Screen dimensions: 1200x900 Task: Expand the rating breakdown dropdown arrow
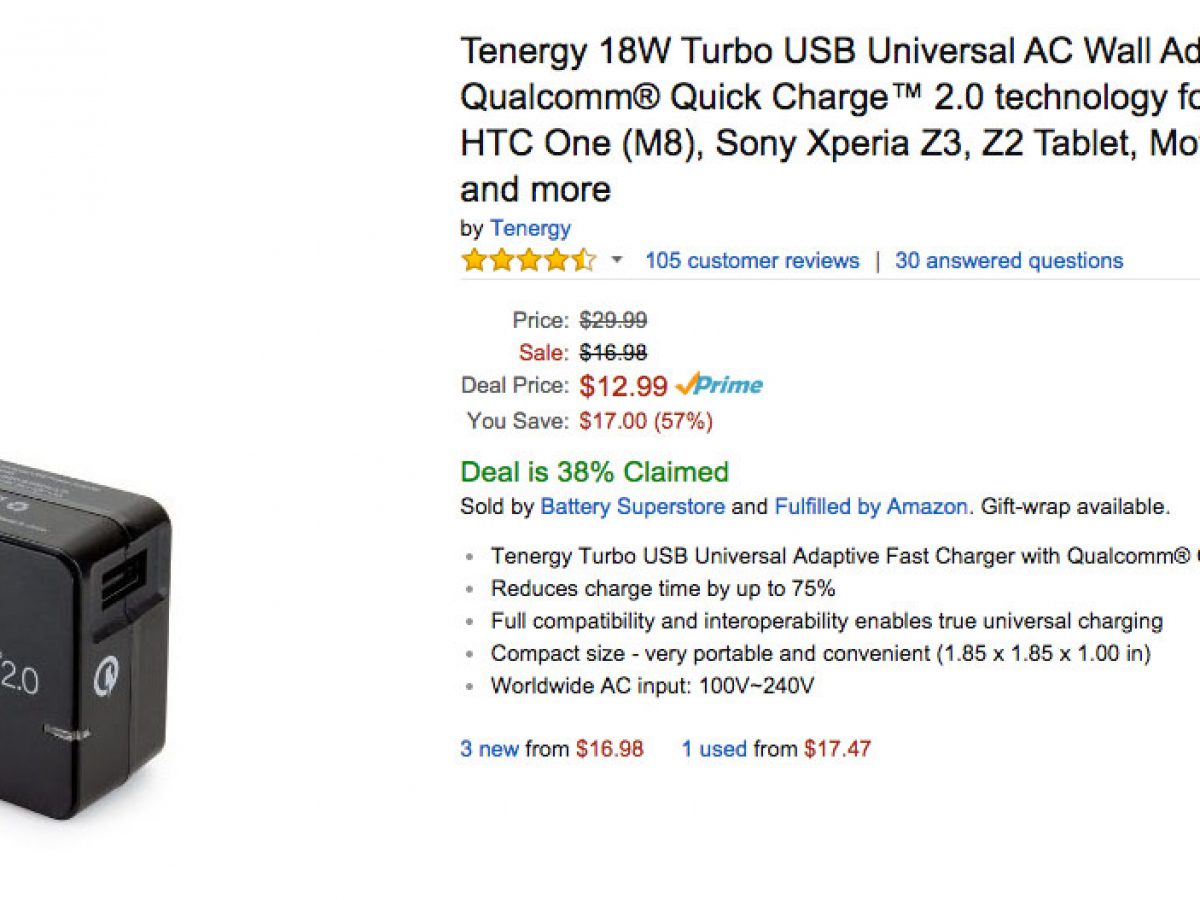click(x=617, y=261)
